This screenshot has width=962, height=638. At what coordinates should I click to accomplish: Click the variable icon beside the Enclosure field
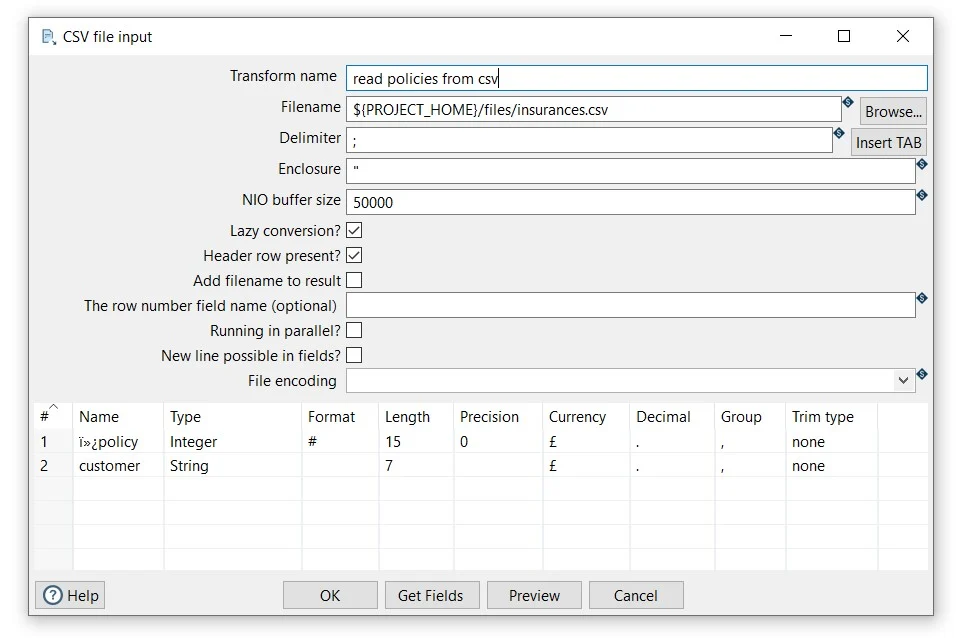(x=921, y=166)
